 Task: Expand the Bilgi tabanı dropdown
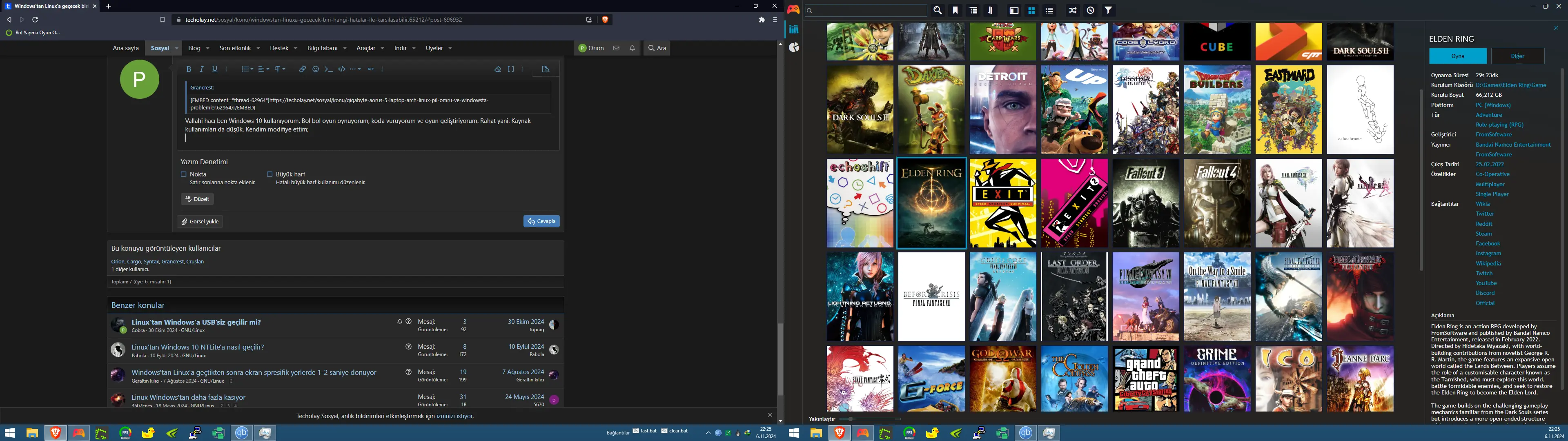tap(345, 48)
